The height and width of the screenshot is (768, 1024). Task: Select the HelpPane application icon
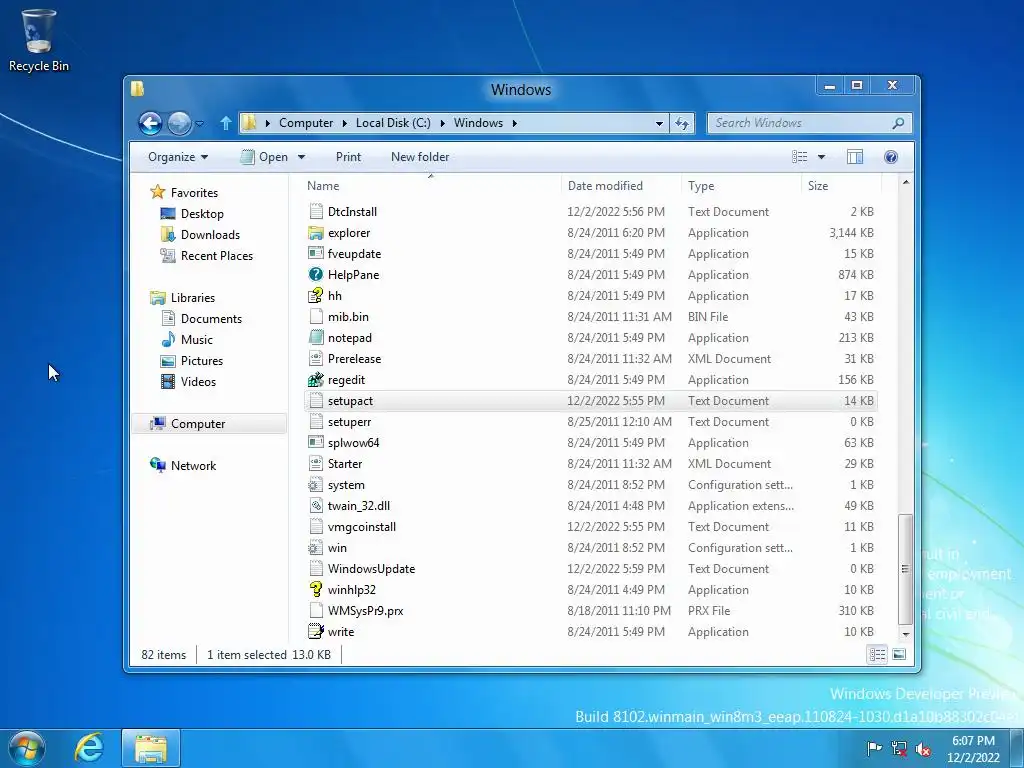(315, 274)
